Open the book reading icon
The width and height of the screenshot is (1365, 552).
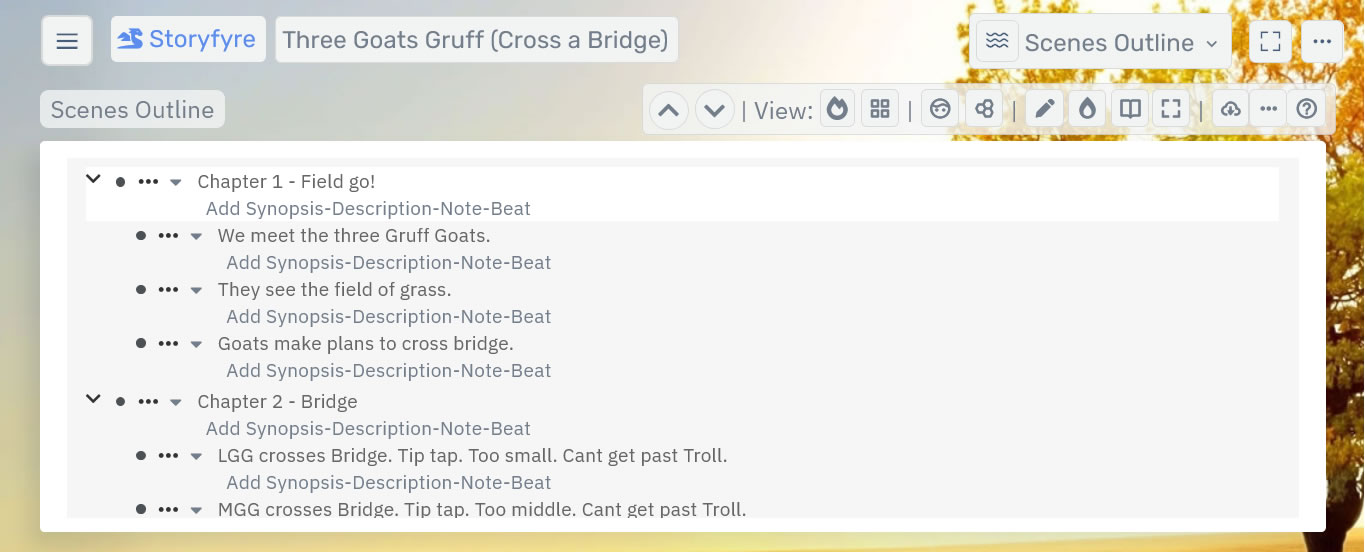point(1130,109)
